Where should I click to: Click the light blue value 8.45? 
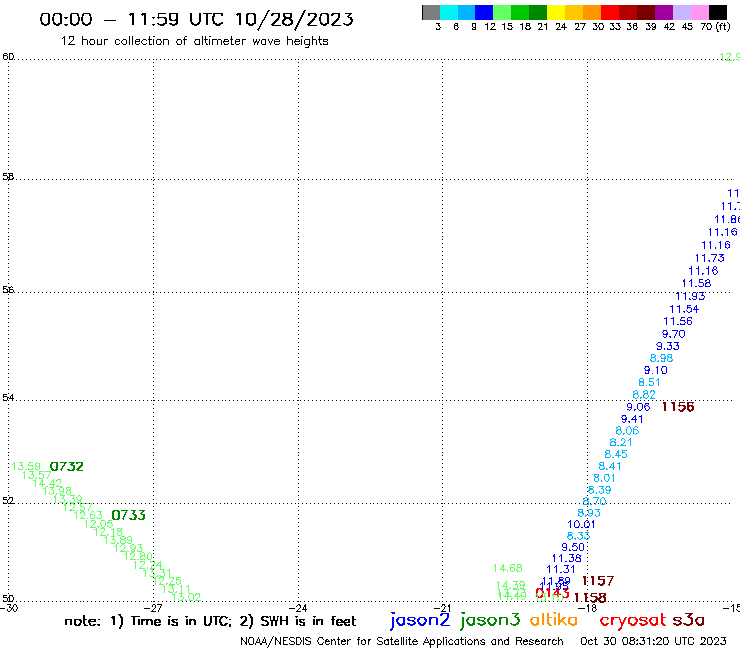click(616, 454)
